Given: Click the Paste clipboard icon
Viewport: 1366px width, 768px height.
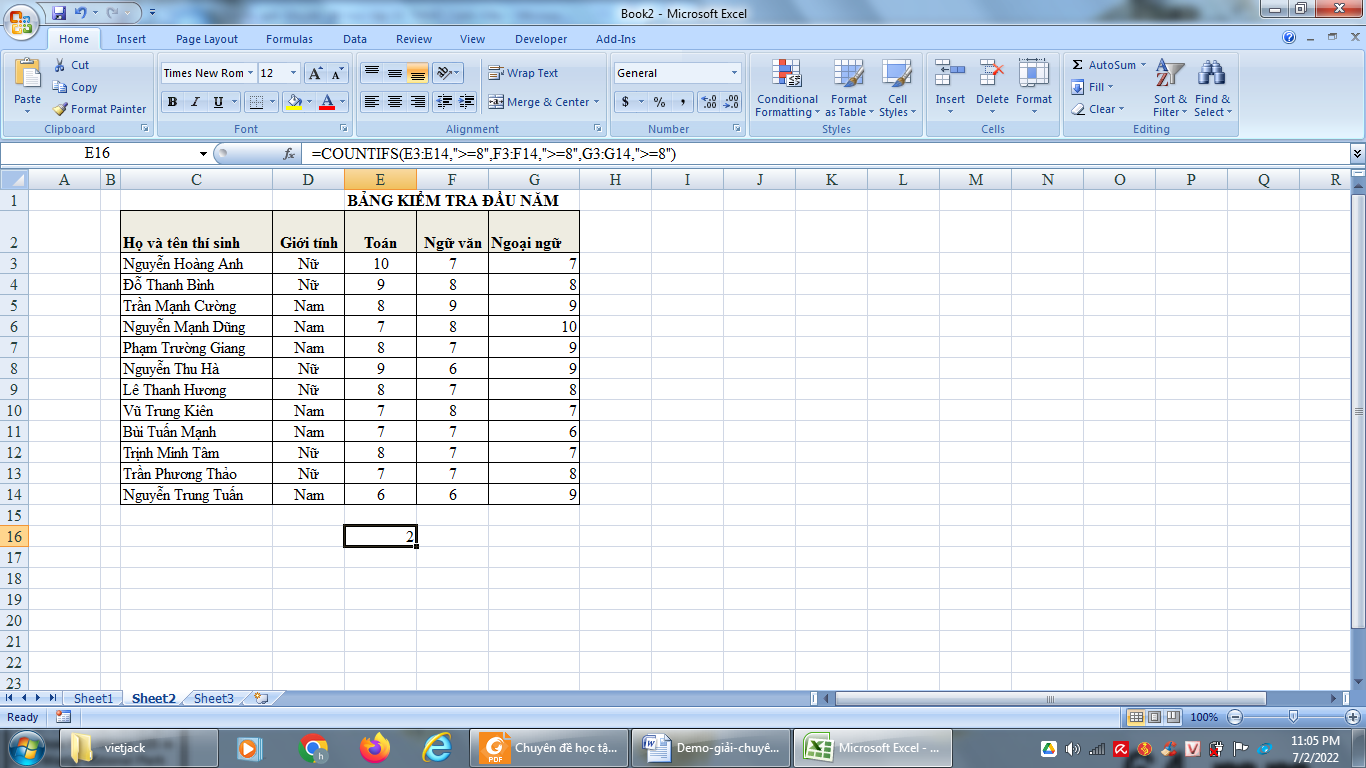Looking at the screenshot, I should (x=28, y=75).
